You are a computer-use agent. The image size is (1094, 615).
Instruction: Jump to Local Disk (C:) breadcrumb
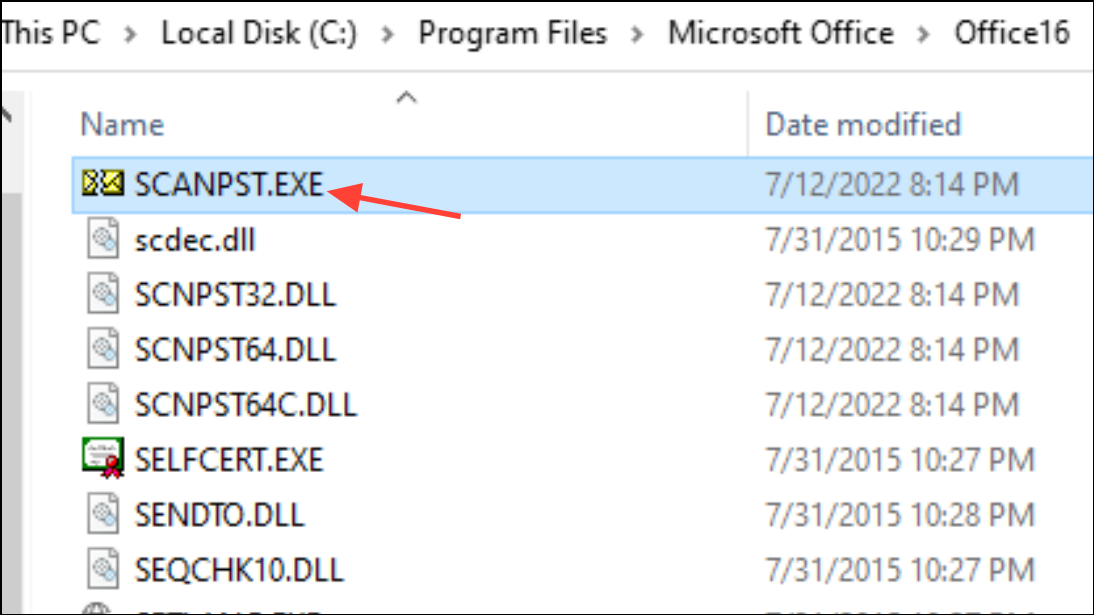(259, 34)
